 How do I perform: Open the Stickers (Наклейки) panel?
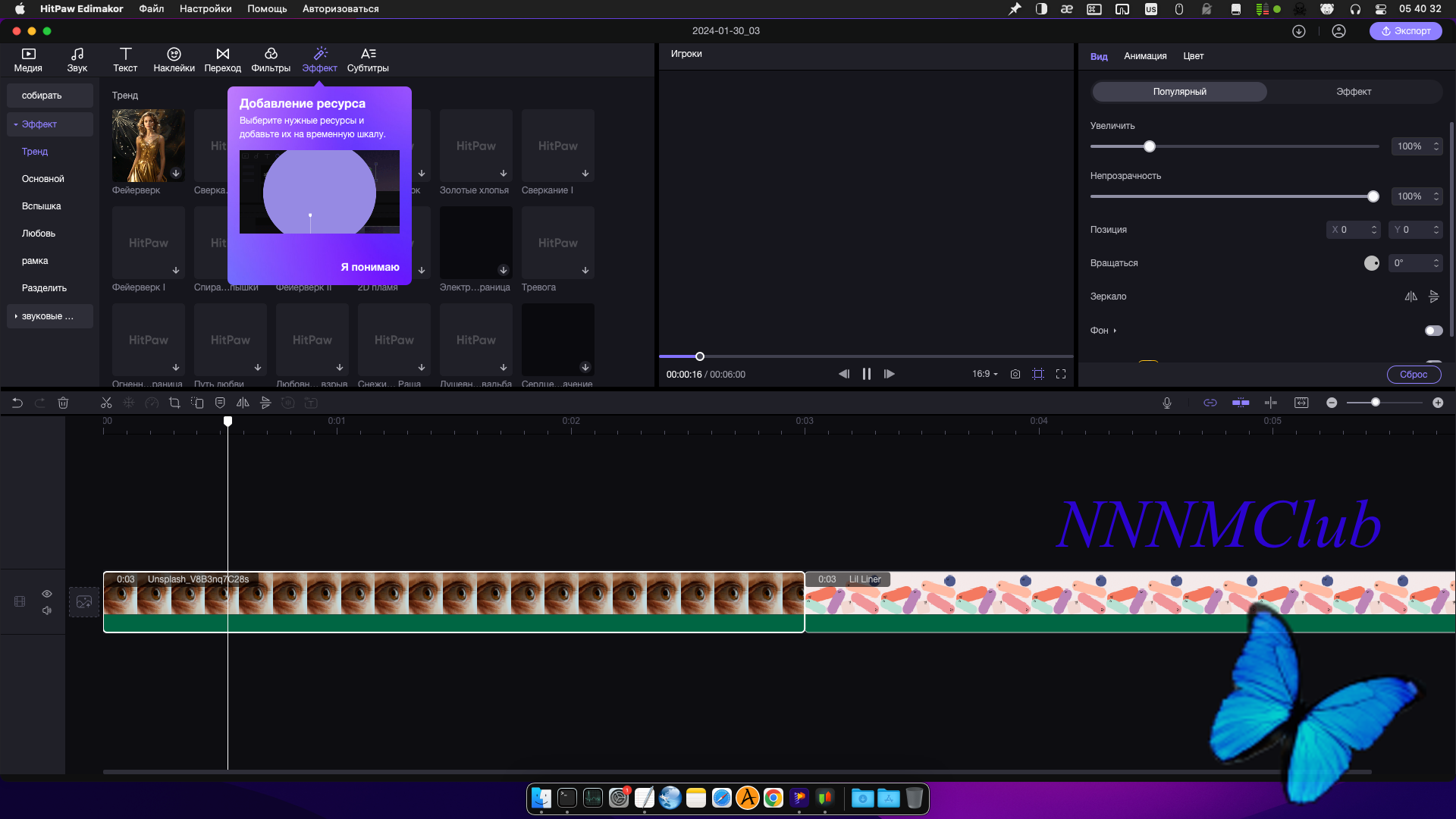tap(174, 59)
